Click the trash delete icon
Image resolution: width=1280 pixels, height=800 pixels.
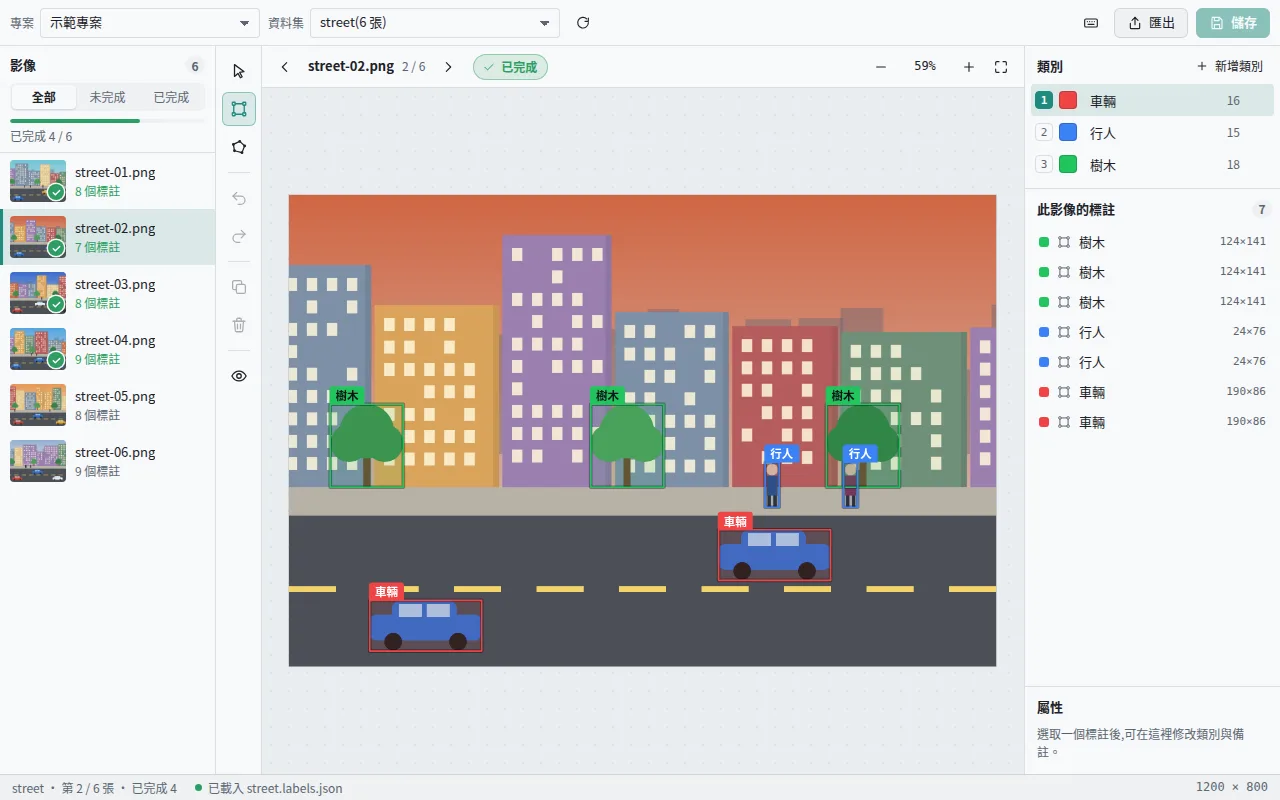pyautogui.click(x=238, y=325)
